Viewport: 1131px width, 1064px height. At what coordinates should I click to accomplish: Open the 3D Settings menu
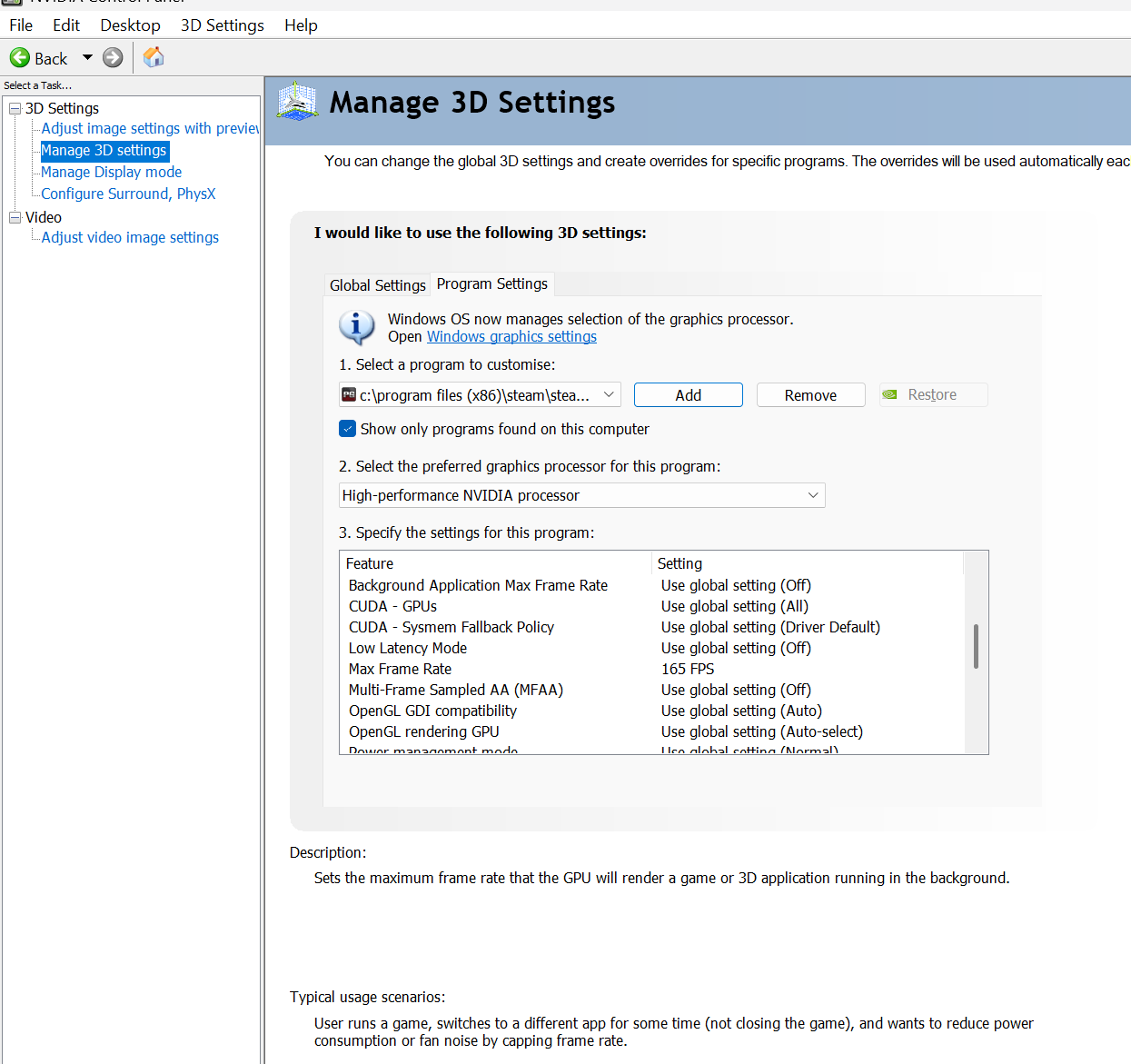coord(222,25)
